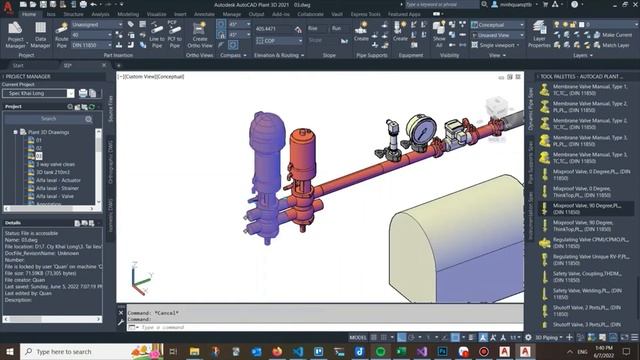640x360 pixels.
Task: Toggle snap mode in status bar
Action: [384, 338]
